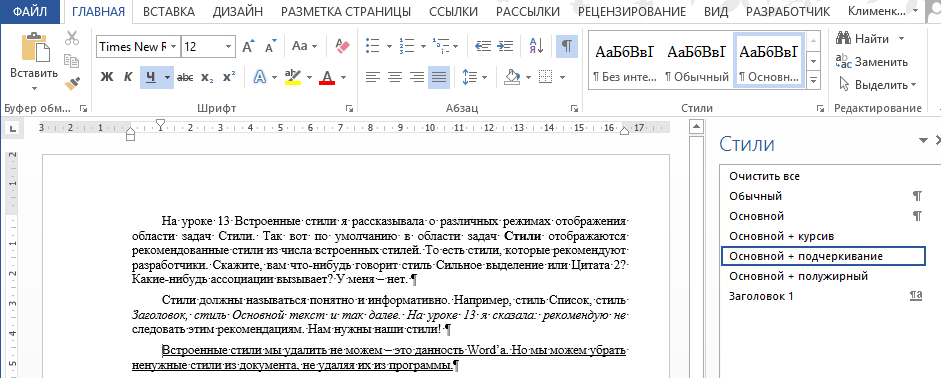Open the Times New Roman font dropdown

pyautogui.click(x=174, y=47)
